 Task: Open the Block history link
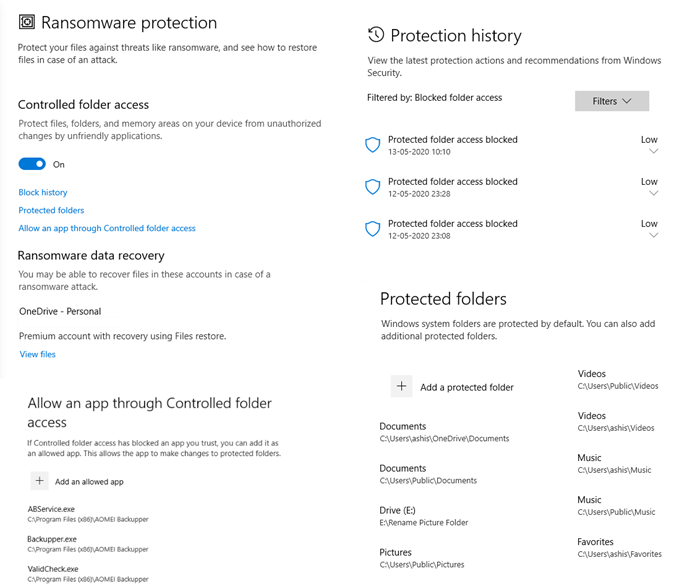[43, 192]
